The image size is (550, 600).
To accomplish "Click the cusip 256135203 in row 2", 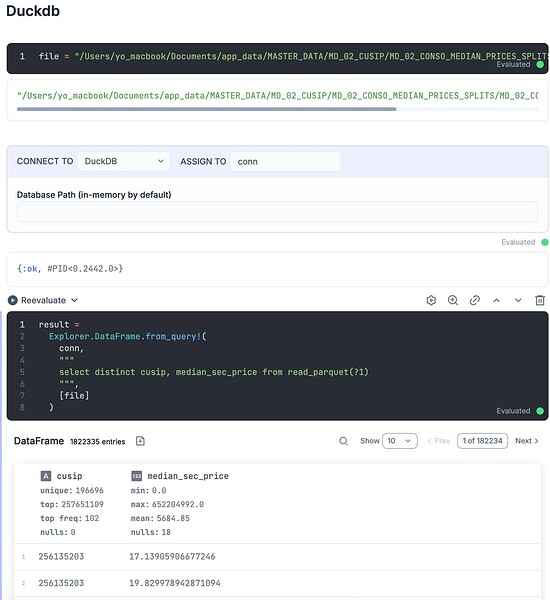I will [61, 583].
